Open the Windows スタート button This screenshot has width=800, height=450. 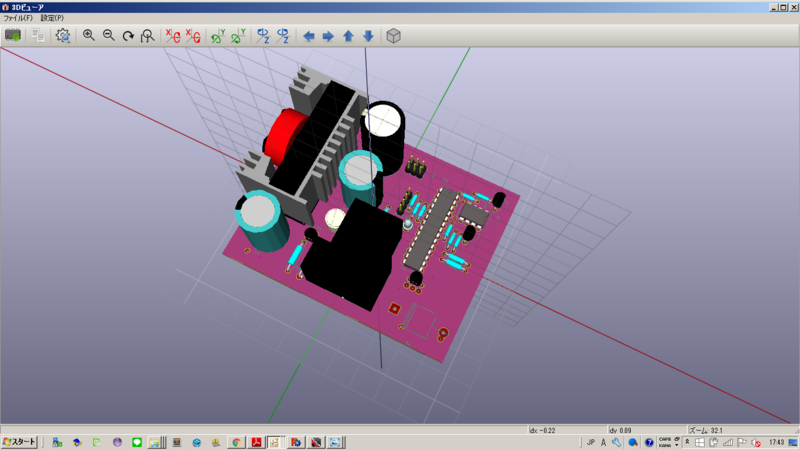19,442
